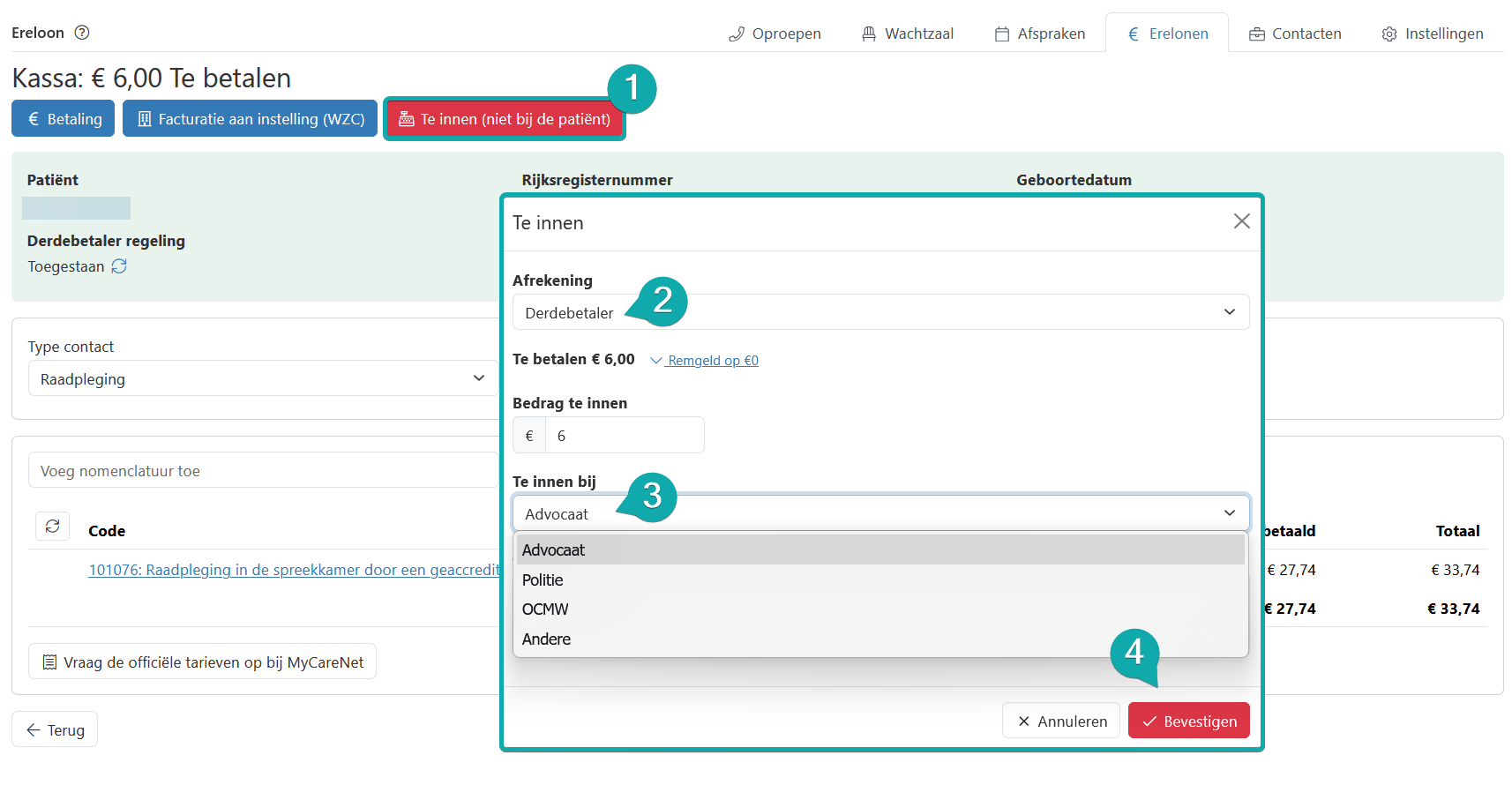Click the Betaling button
The width and height of the screenshot is (1512, 785).
point(64,118)
